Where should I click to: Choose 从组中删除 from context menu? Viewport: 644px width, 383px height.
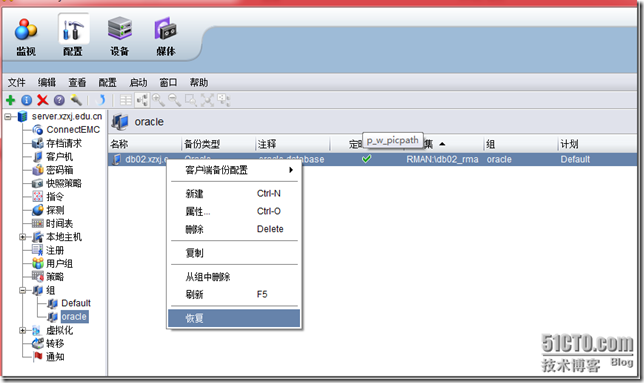pos(234,277)
